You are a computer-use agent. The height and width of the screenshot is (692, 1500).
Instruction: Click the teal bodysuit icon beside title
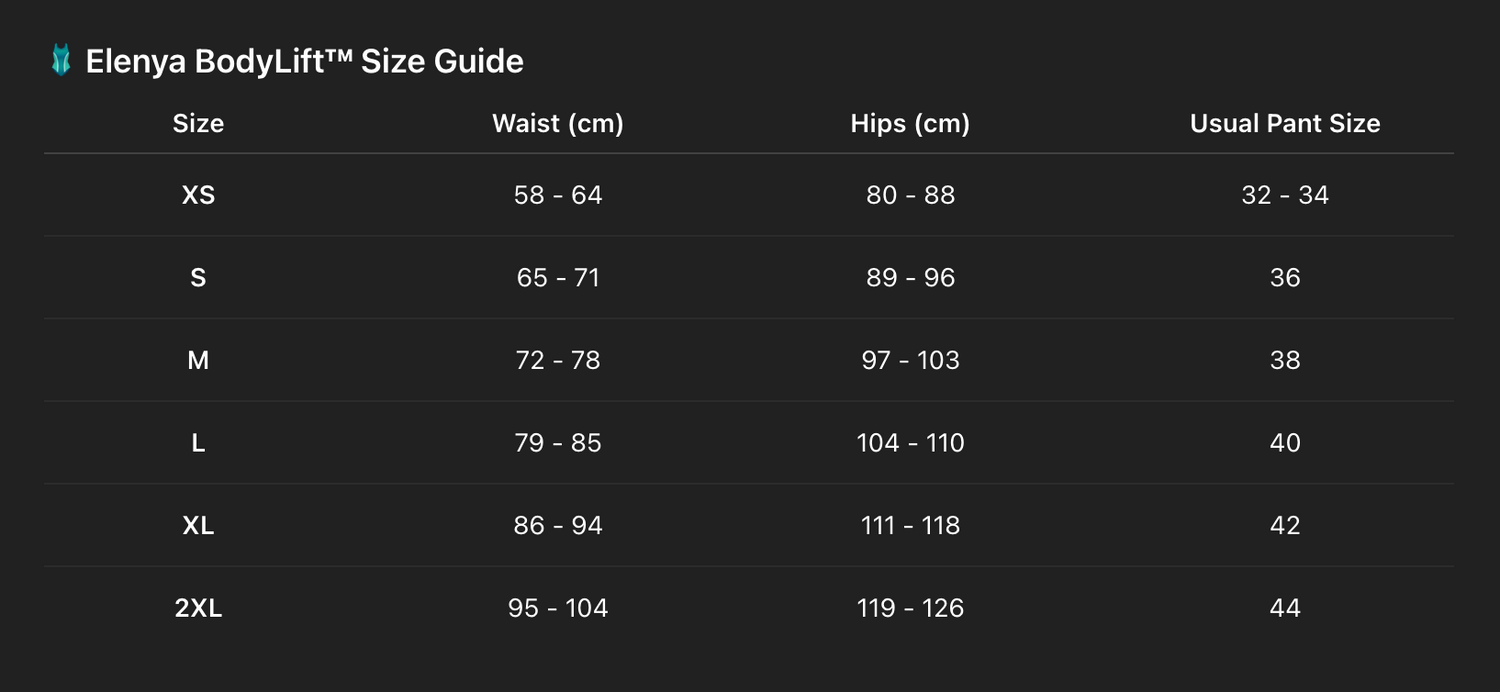tap(61, 61)
